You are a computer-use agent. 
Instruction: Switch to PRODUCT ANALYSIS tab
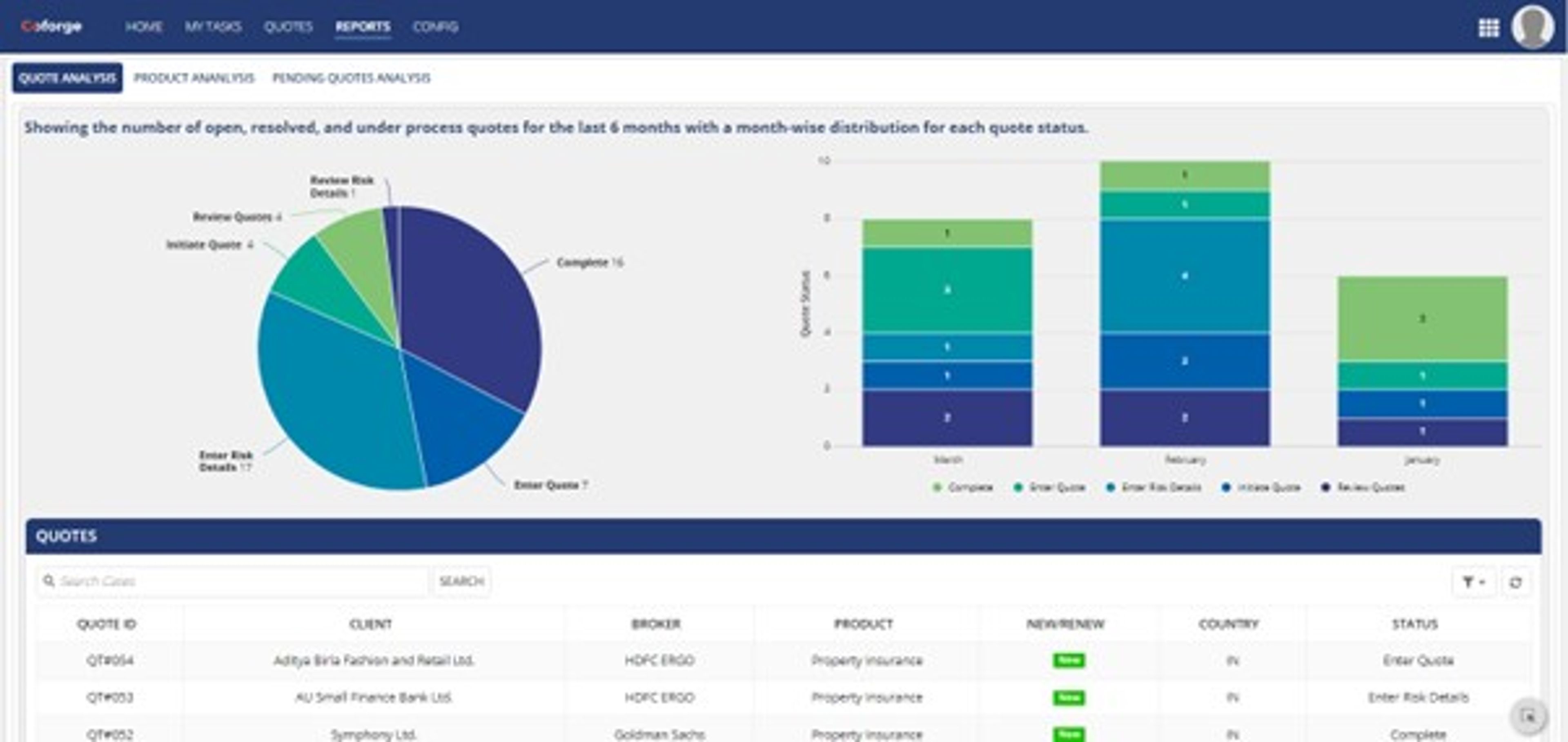[194, 78]
